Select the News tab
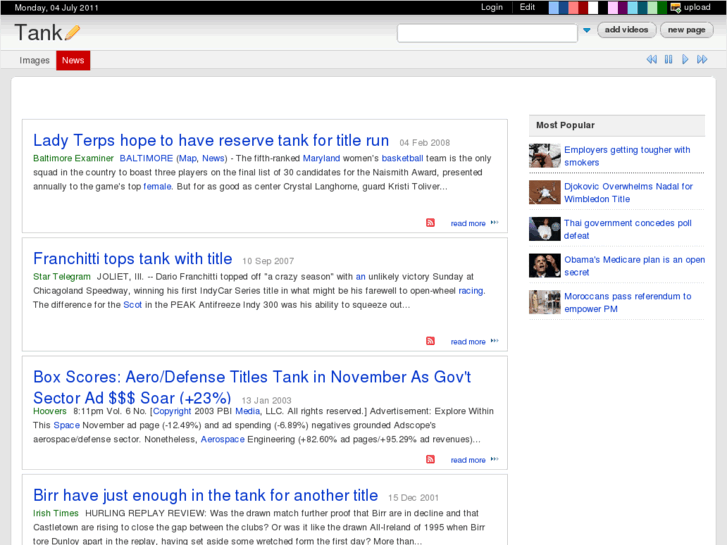The image size is (727, 545). click(x=73, y=61)
